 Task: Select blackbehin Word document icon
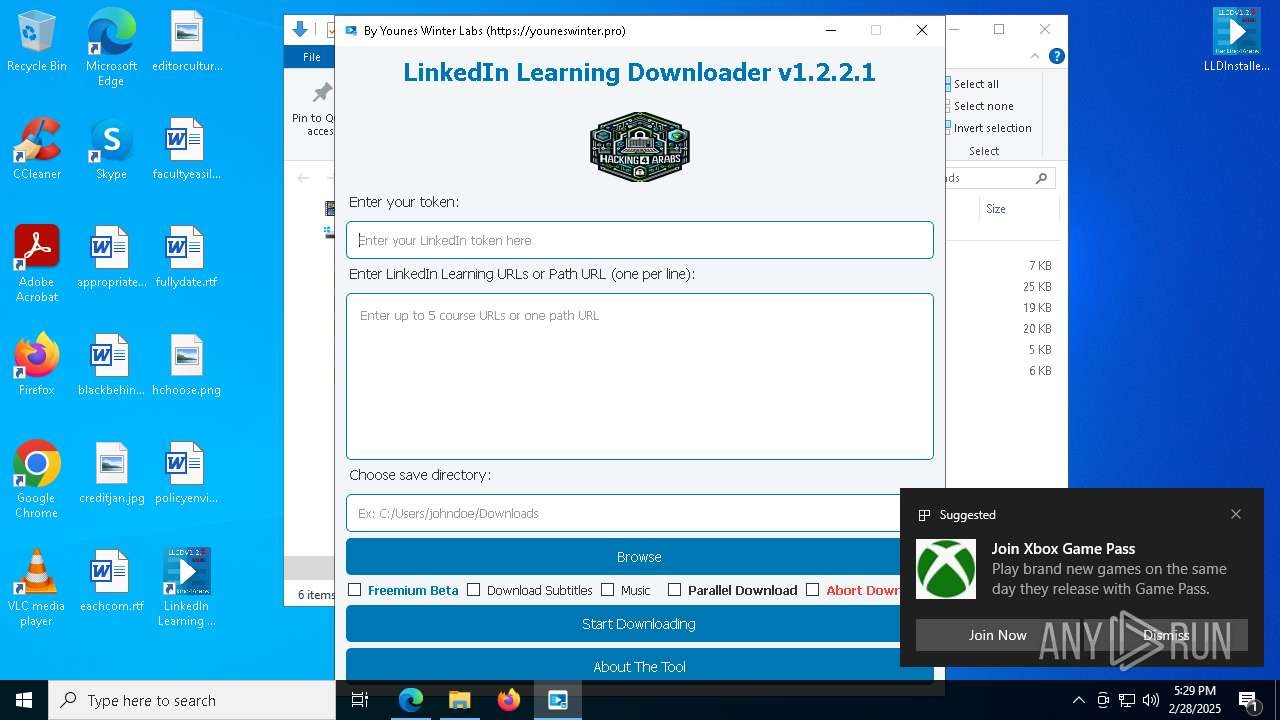tap(111, 366)
